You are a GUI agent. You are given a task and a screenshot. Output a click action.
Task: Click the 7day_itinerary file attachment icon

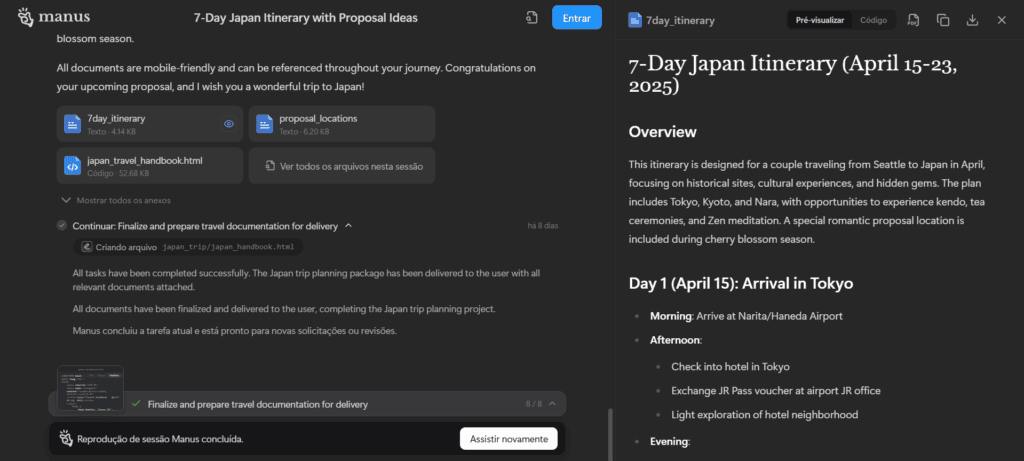72,124
